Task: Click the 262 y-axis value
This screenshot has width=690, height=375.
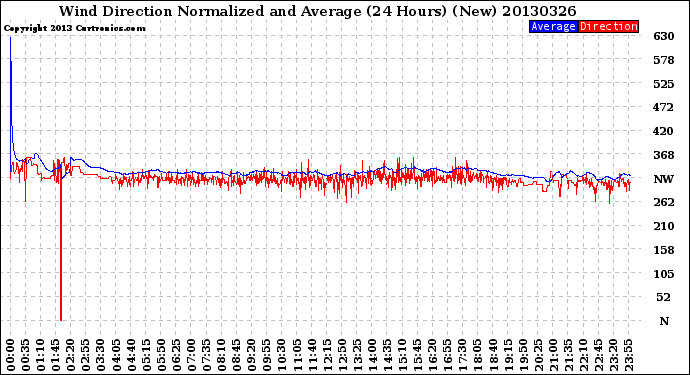Action: pyautogui.click(x=664, y=202)
